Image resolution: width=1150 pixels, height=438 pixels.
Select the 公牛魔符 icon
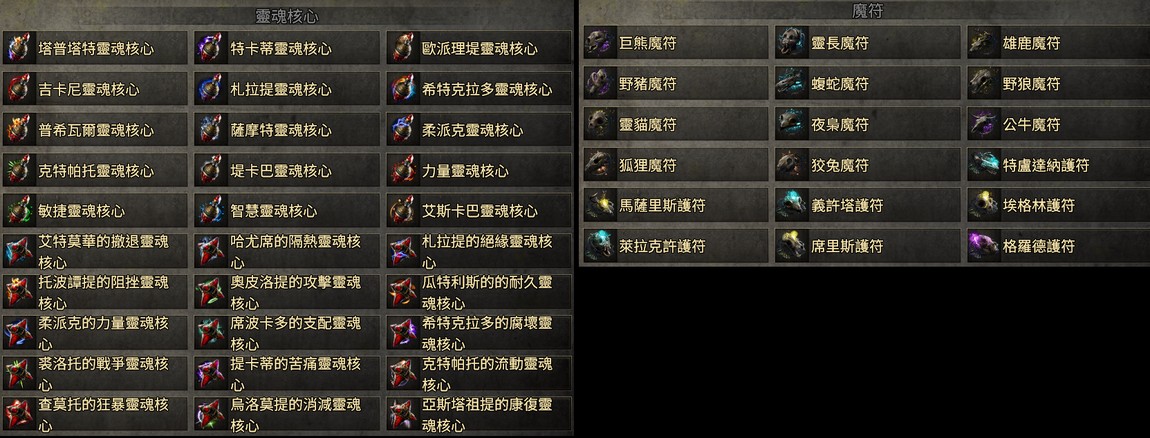pos(984,124)
